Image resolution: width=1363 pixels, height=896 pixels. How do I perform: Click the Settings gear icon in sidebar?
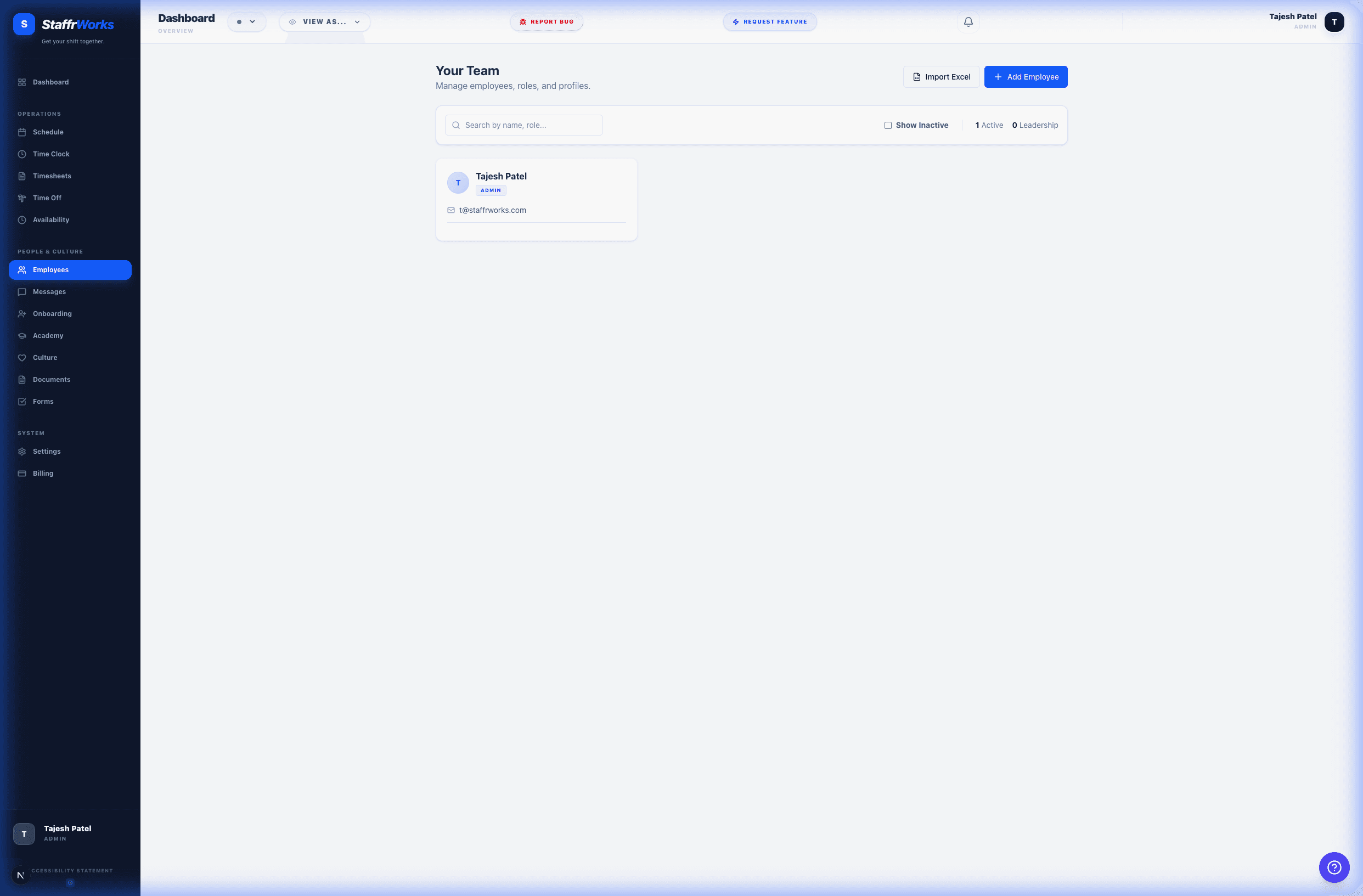[x=22, y=452]
